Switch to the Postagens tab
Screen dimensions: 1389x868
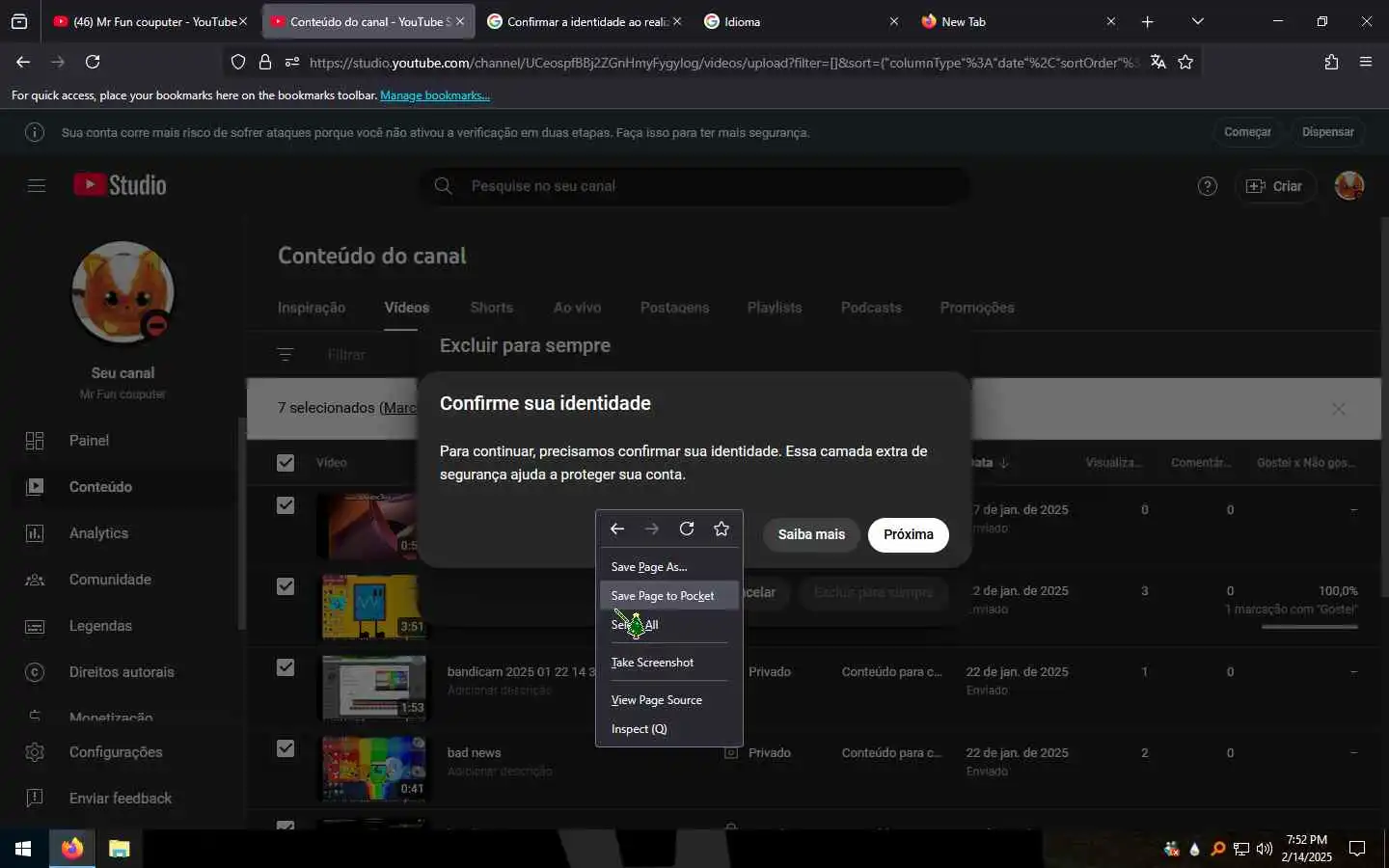coord(674,308)
